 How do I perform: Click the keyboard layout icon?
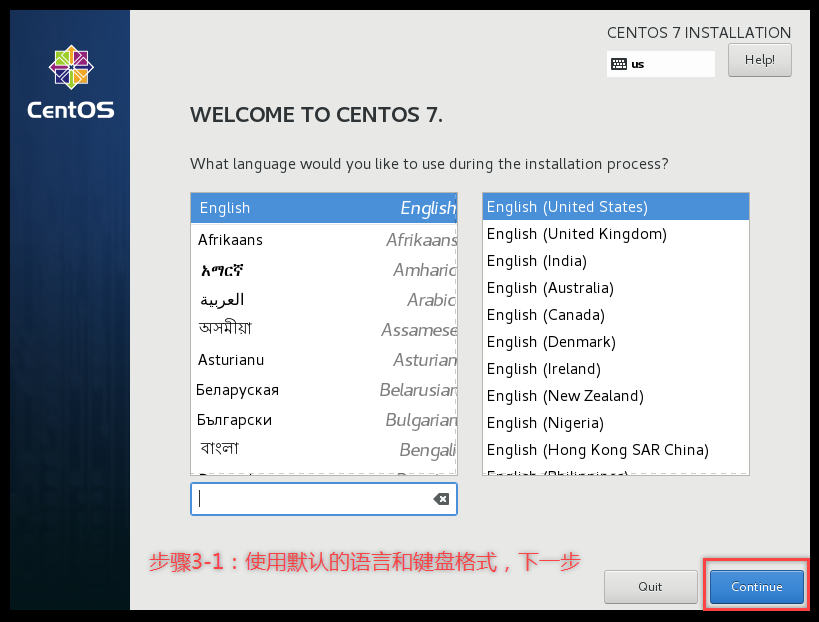619,64
